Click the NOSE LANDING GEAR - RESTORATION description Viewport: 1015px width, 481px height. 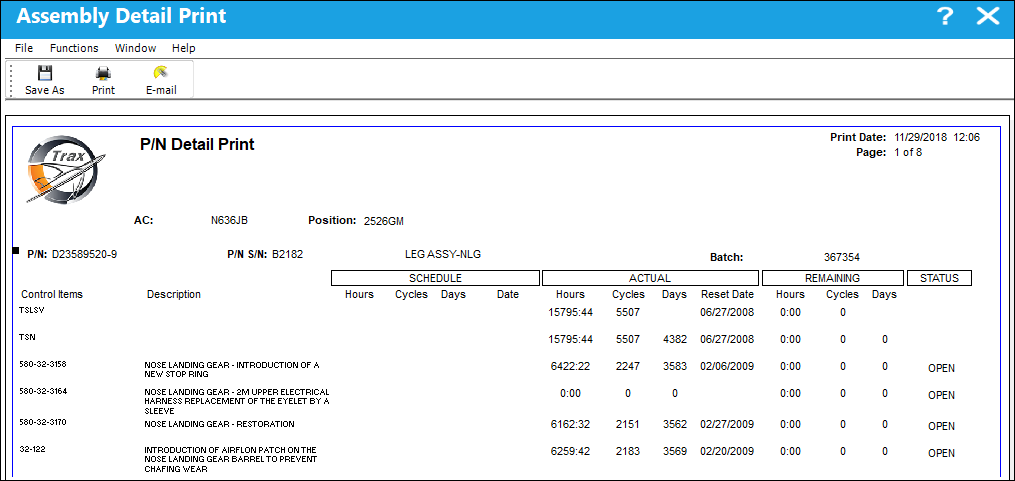[219, 424]
